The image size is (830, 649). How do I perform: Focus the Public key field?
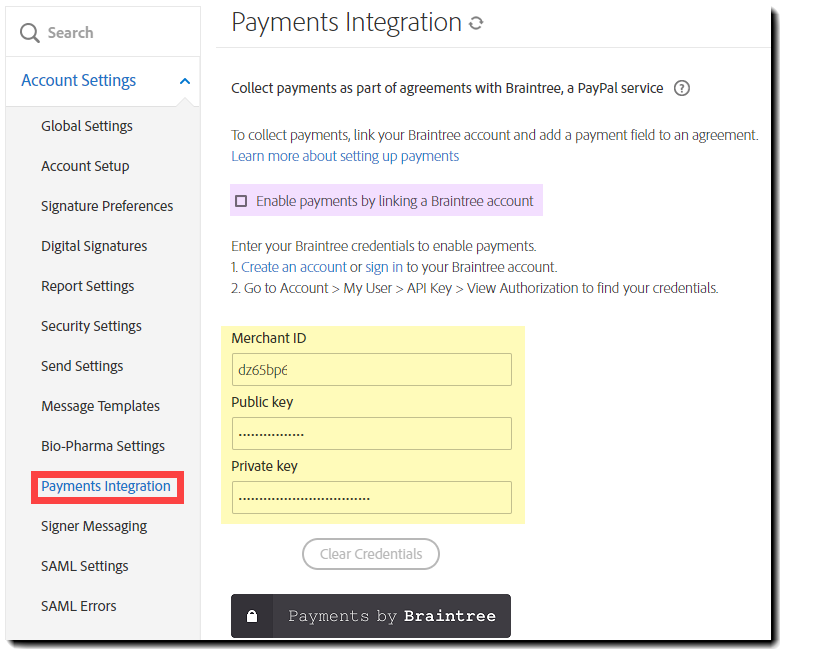tap(371, 433)
